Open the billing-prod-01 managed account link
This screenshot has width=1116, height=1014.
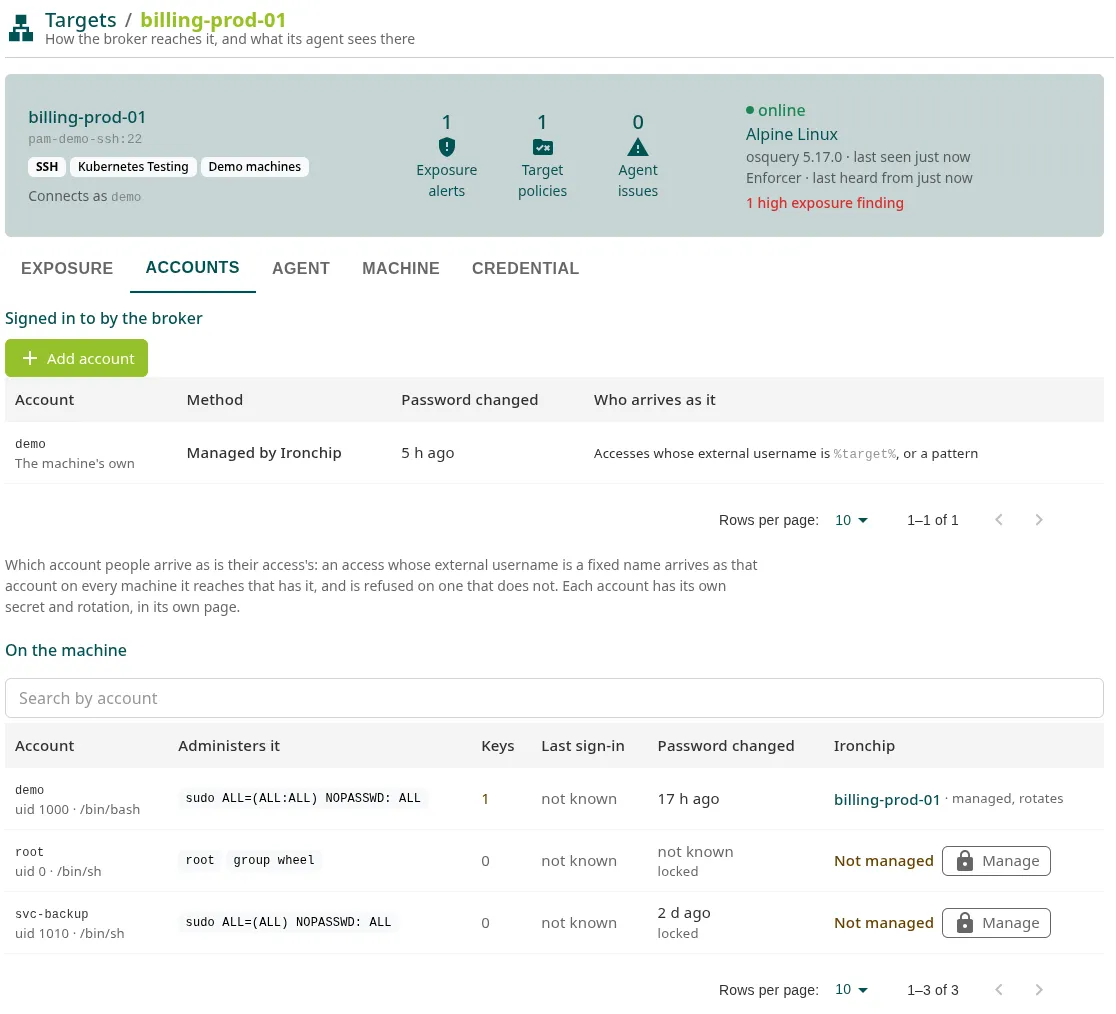pyautogui.click(x=887, y=800)
